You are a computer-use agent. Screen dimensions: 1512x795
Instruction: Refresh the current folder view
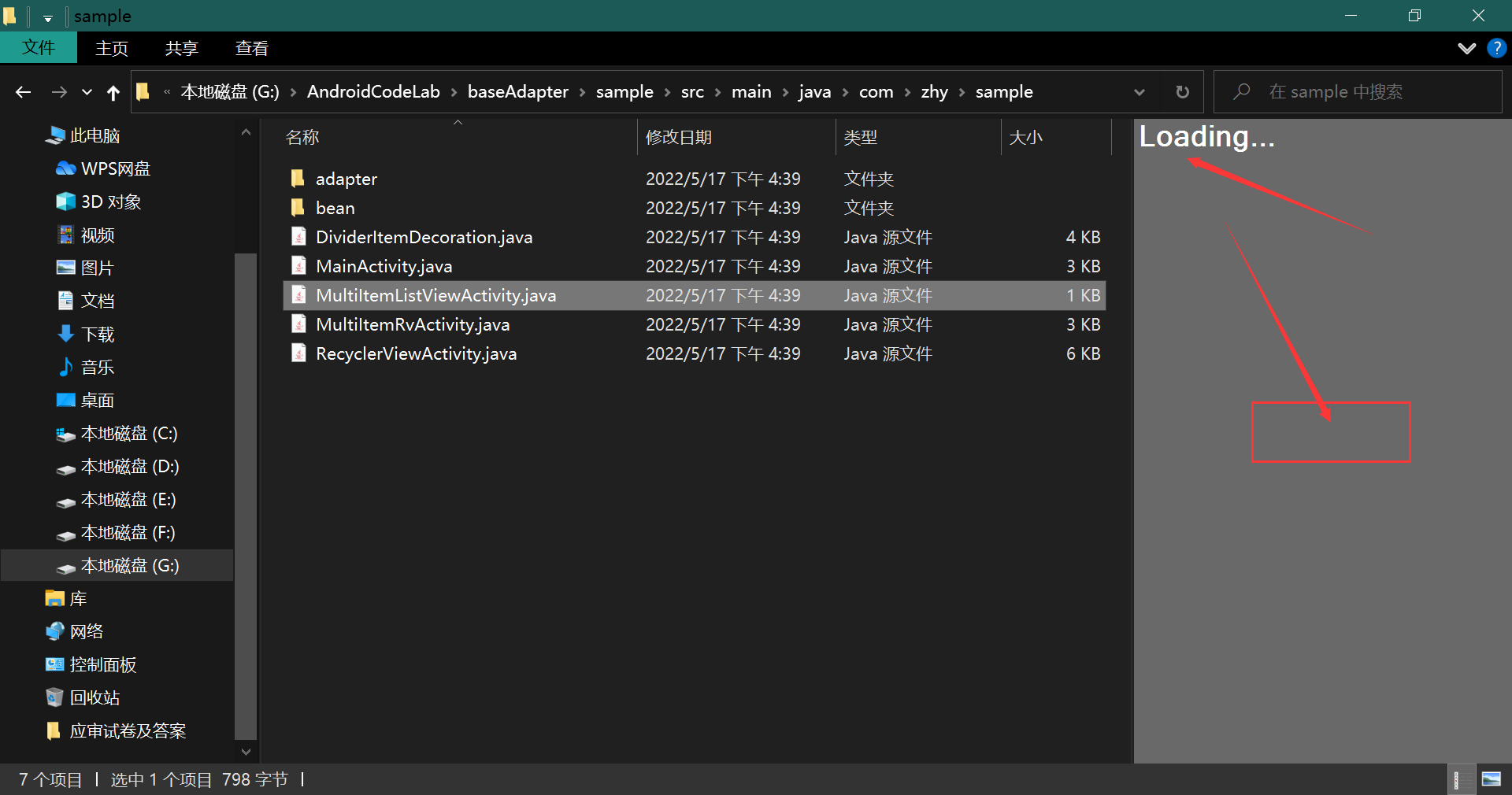(x=1181, y=91)
